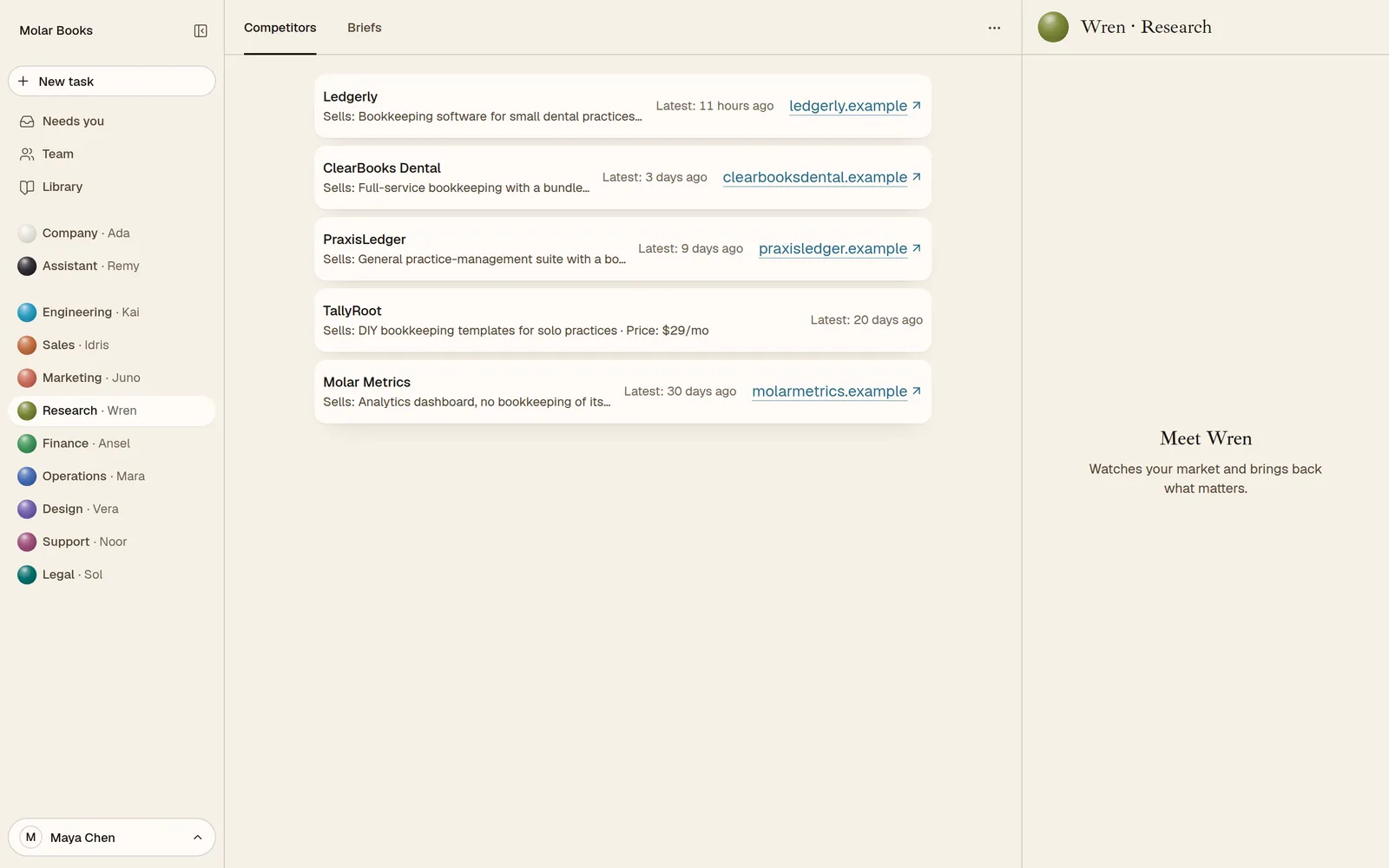The height and width of the screenshot is (868, 1389).
Task: Select the Assistant Remy avatar orb
Action: tap(27, 266)
